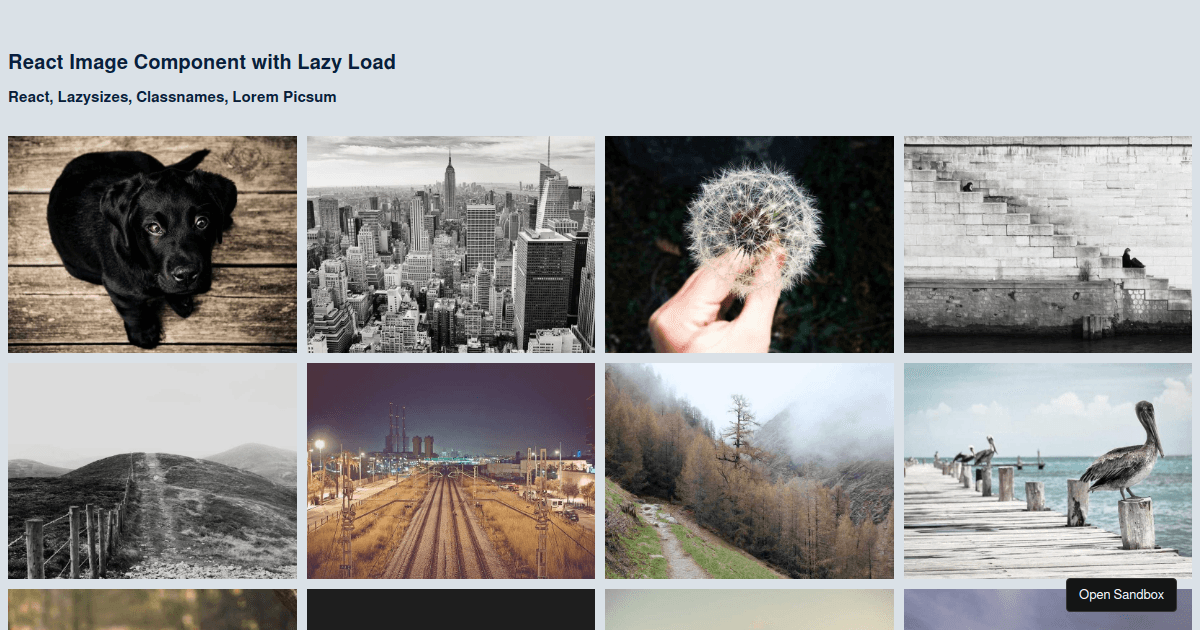Click the React, Lazysizes, Classnames, Lorem Picsum subtitle
Viewport: 1200px width, 630px height.
172,97
